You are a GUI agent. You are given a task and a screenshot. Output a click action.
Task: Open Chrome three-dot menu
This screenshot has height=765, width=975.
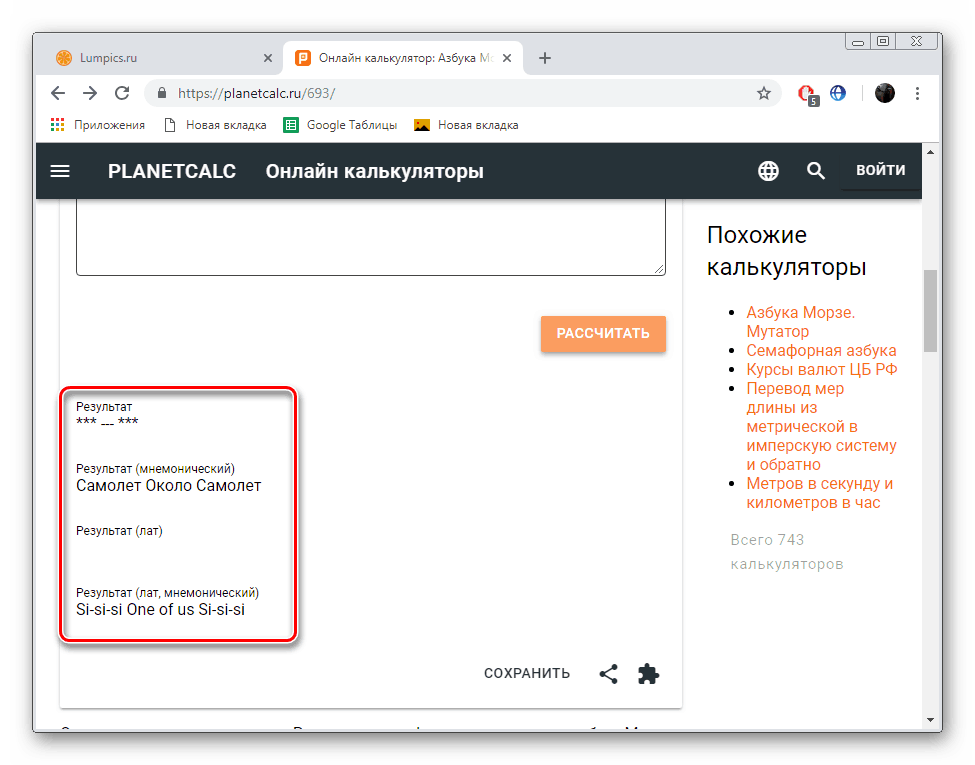[x=918, y=93]
